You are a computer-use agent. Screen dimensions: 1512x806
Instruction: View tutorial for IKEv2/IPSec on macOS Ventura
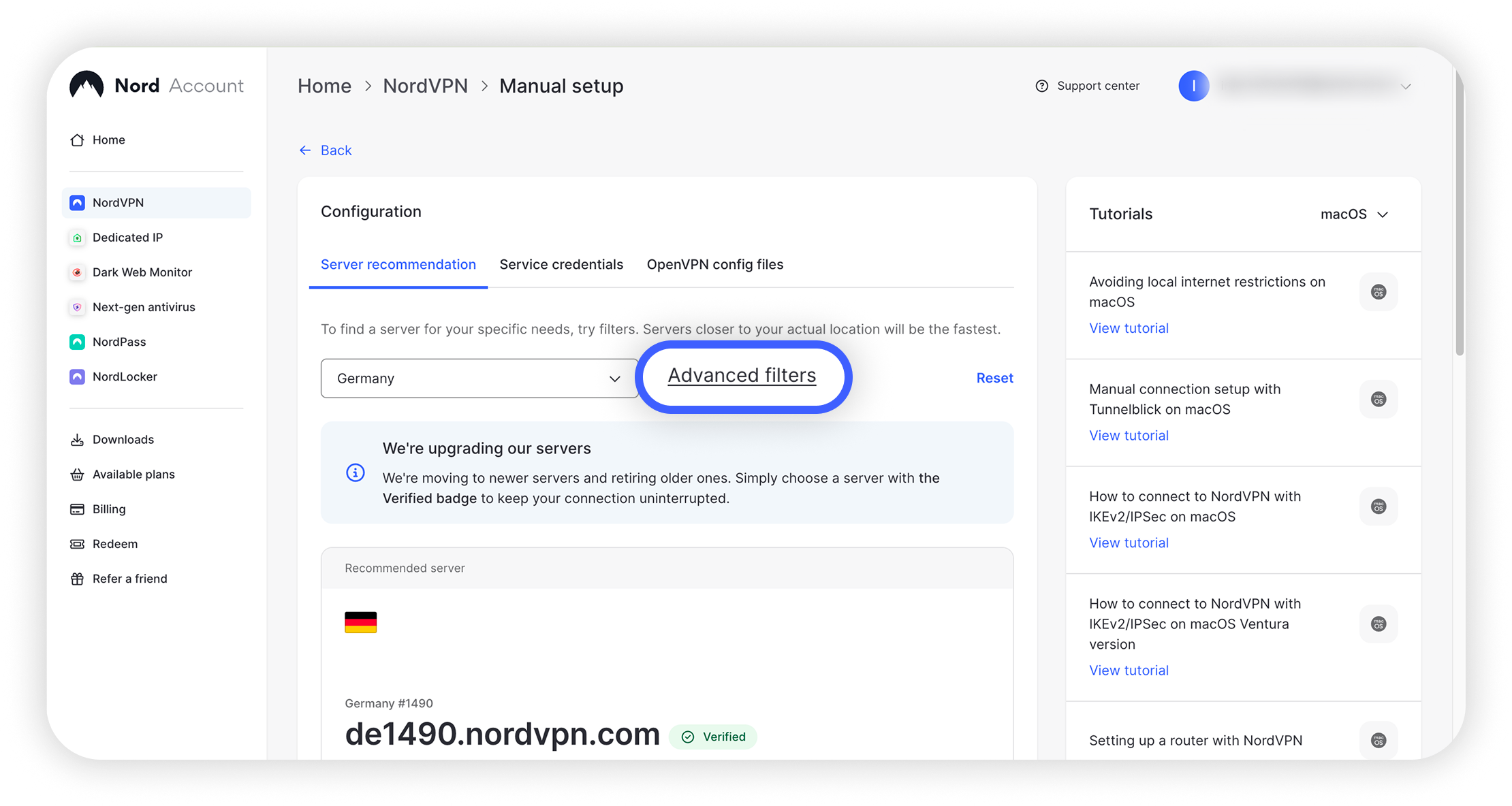[x=1129, y=671]
